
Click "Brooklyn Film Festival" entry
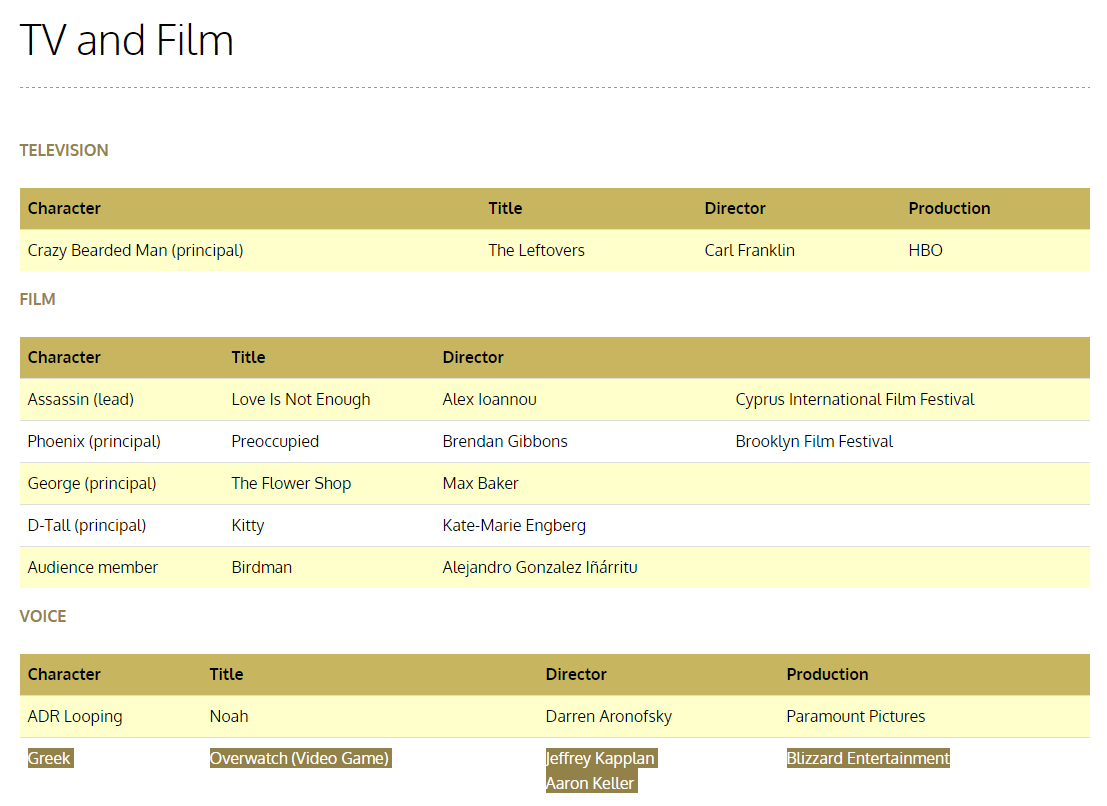[x=814, y=441]
